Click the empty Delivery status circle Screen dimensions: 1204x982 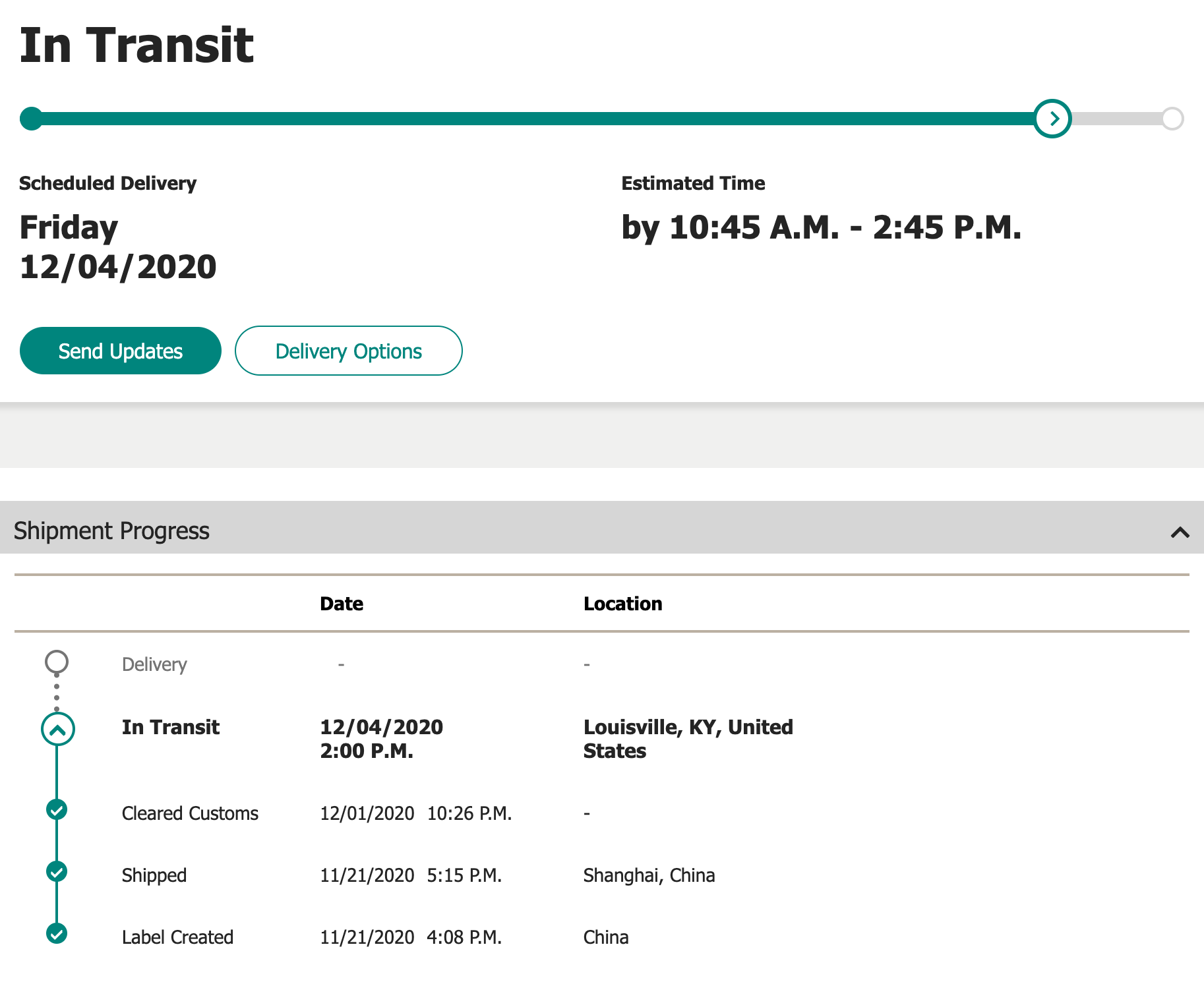pos(57,662)
